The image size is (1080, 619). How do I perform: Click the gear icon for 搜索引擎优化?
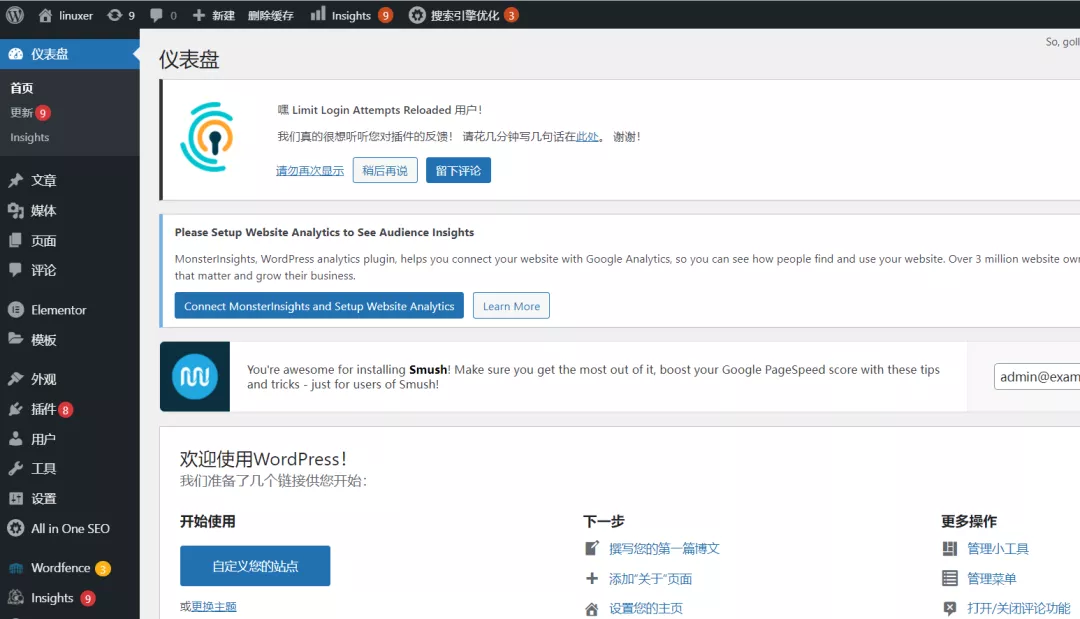tap(417, 15)
